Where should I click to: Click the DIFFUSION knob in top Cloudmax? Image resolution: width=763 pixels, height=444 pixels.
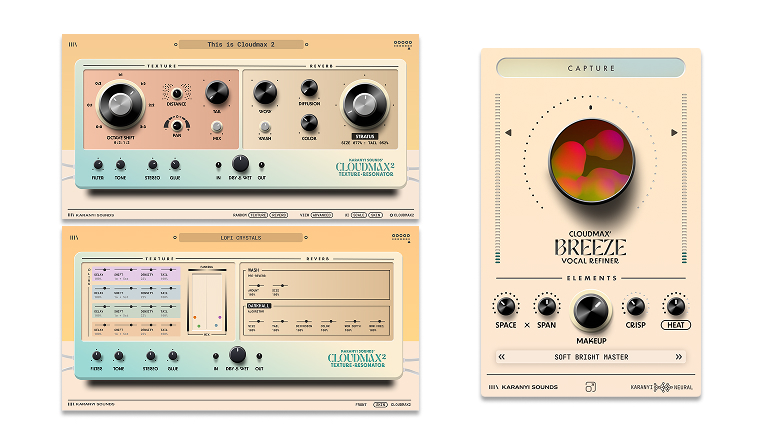tap(309, 88)
